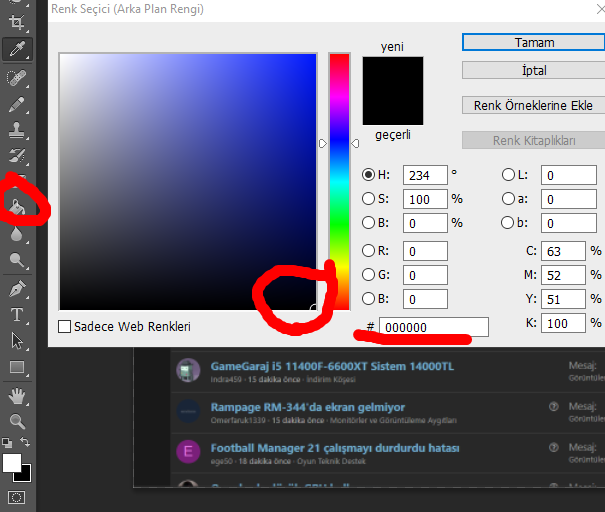Open the white foreground color swatch

12,463
